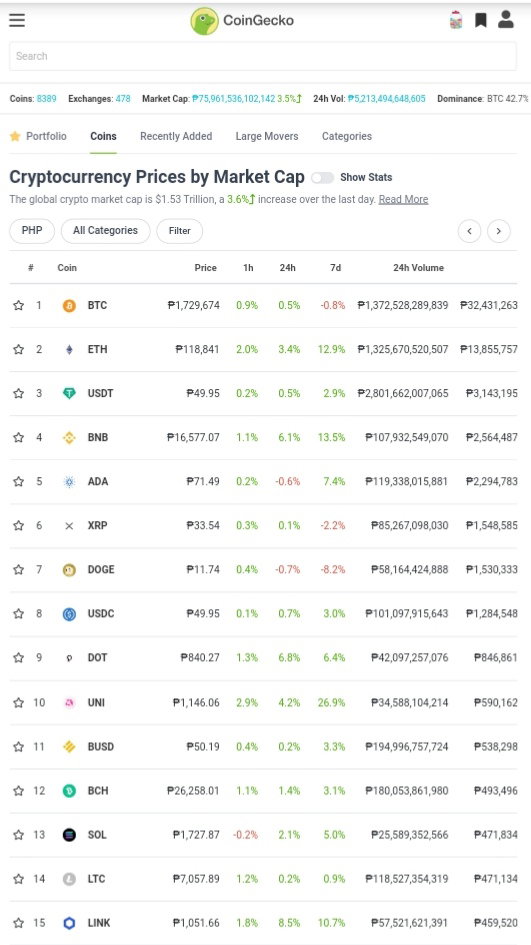Sort by the 24h Volume column header
Viewport: 531px width, 945px height.
click(418, 268)
